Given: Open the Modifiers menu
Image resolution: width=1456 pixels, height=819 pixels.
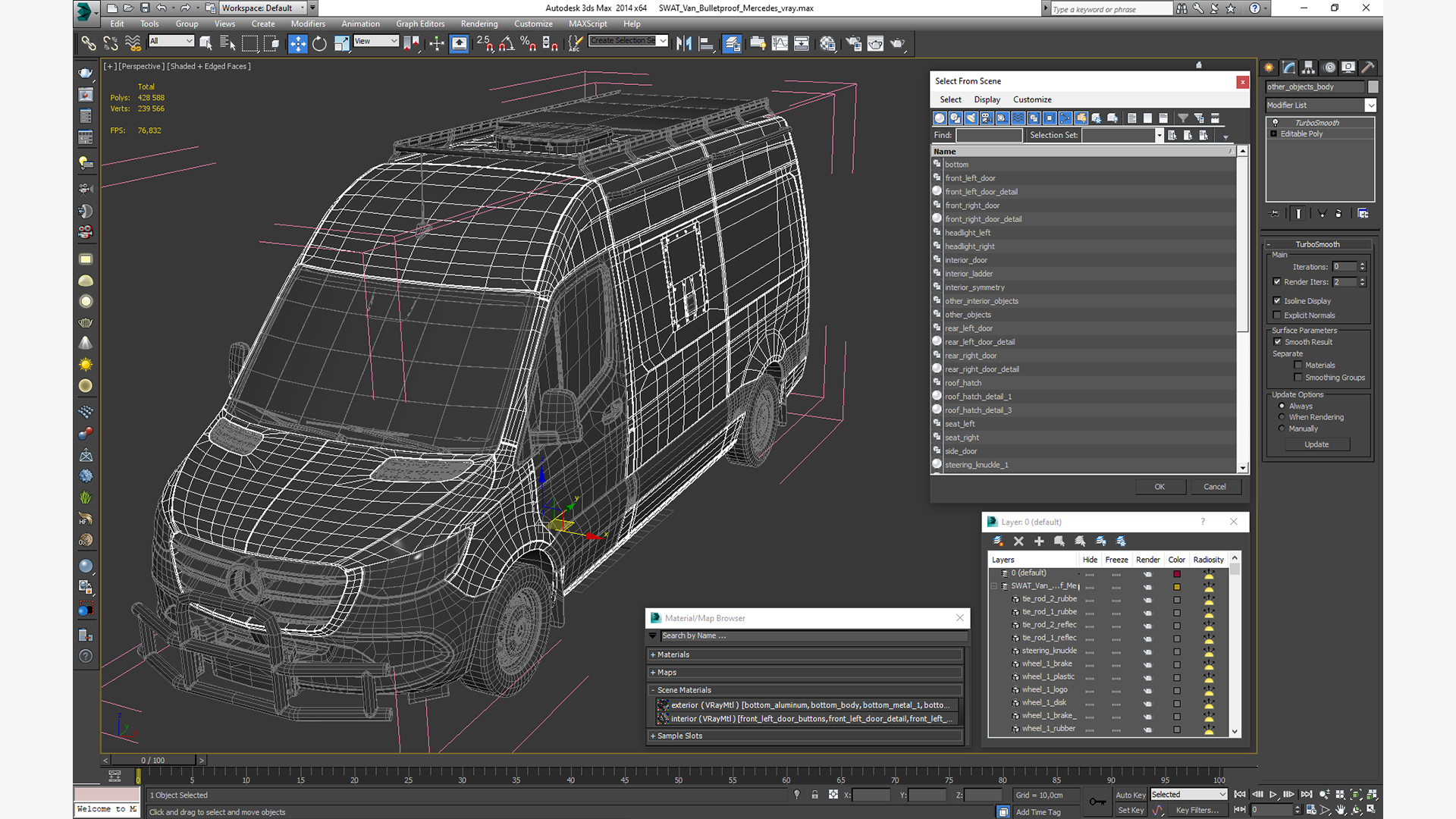Looking at the screenshot, I should pyautogui.click(x=308, y=24).
